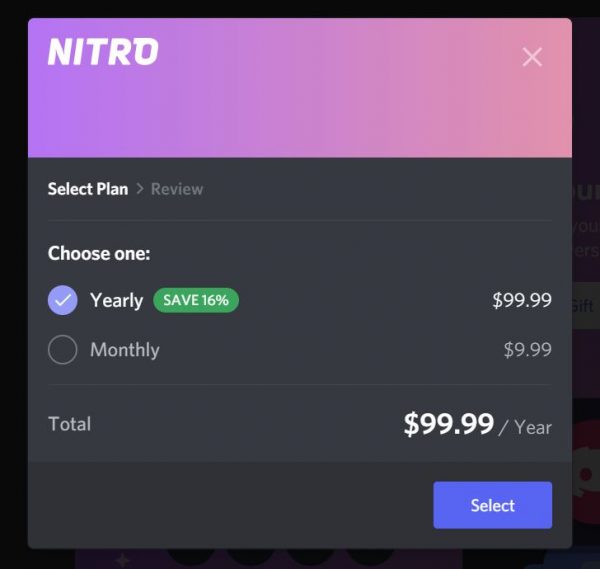The image size is (600, 569).
Task: Click the breadcrumb chevron arrow separator
Action: click(140, 189)
